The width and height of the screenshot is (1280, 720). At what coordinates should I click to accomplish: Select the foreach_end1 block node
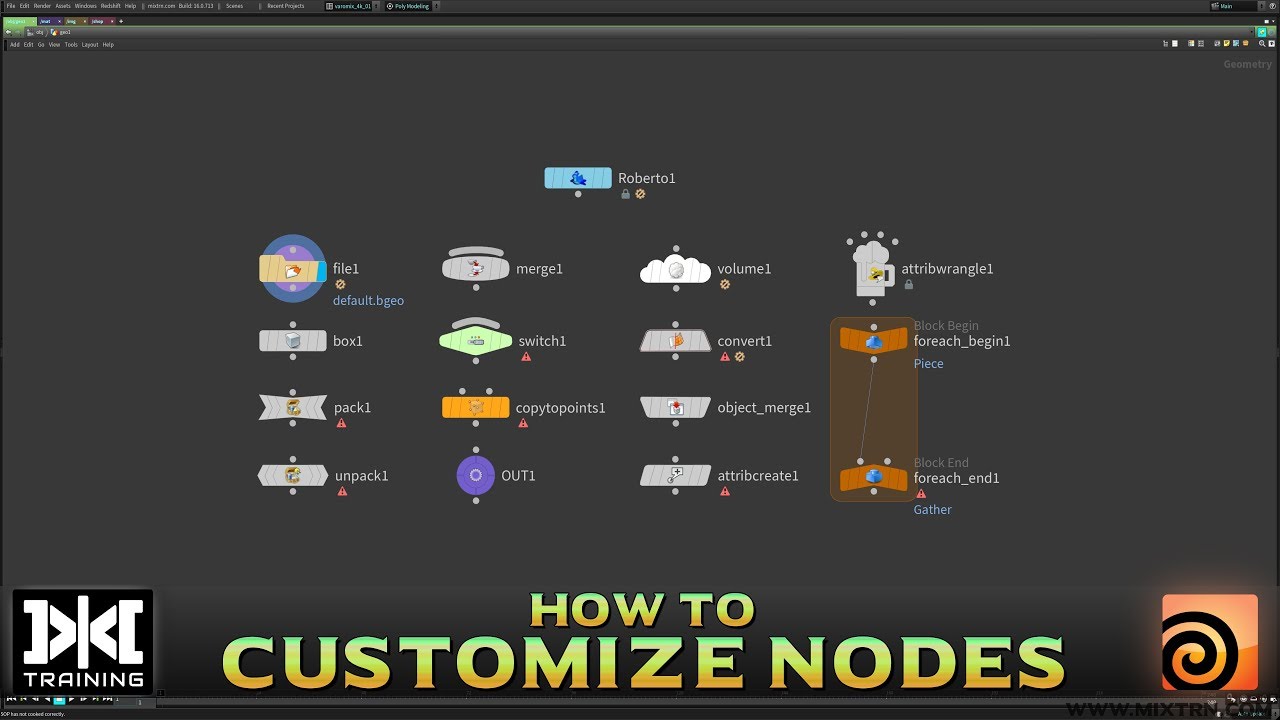pyautogui.click(x=873, y=478)
